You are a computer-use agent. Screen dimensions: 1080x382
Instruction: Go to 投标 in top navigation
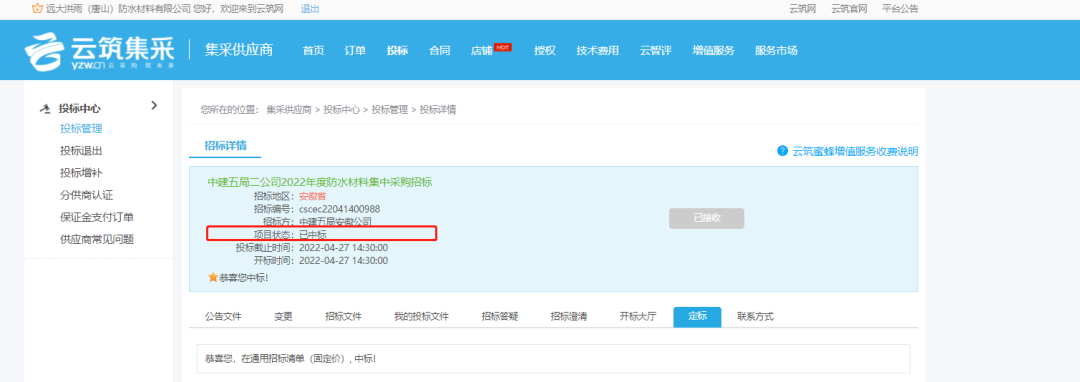coord(397,50)
